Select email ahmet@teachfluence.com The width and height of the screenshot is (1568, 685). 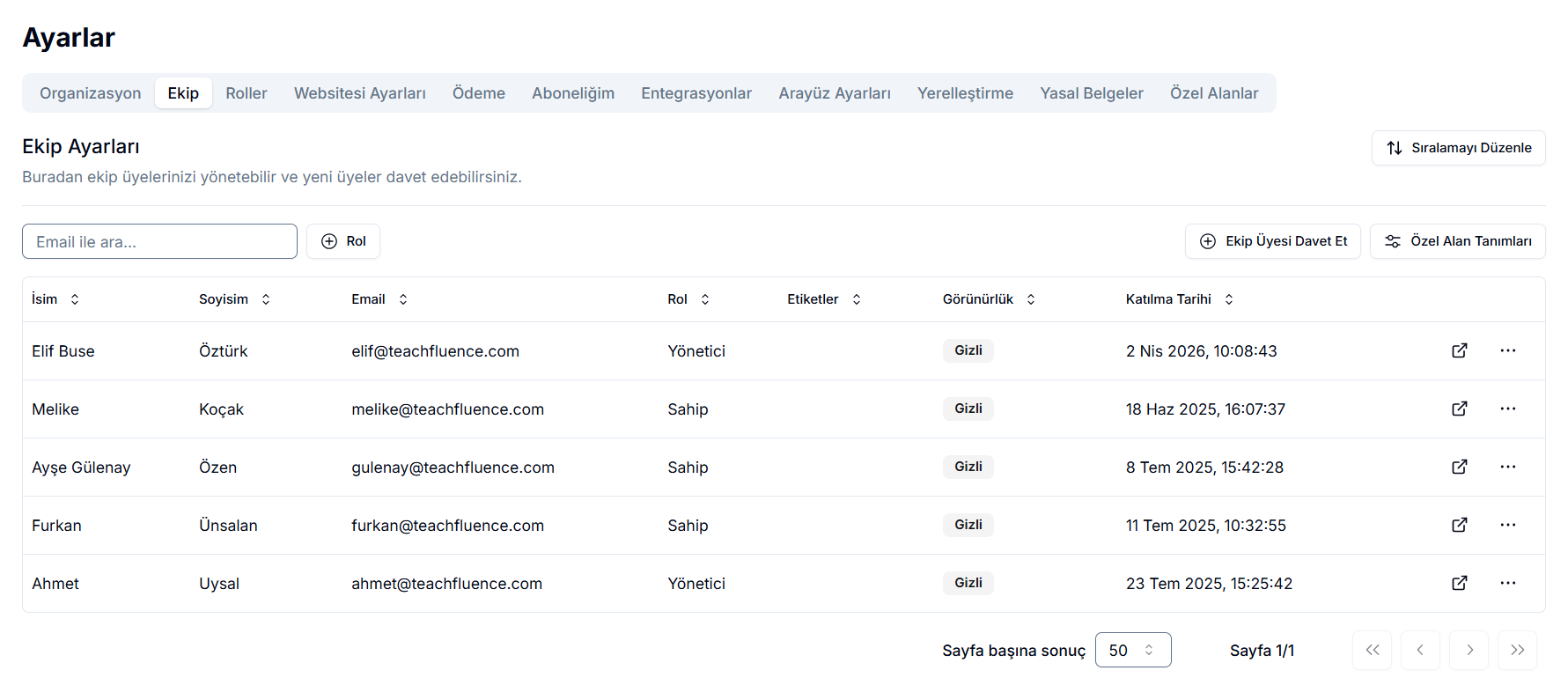(446, 584)
